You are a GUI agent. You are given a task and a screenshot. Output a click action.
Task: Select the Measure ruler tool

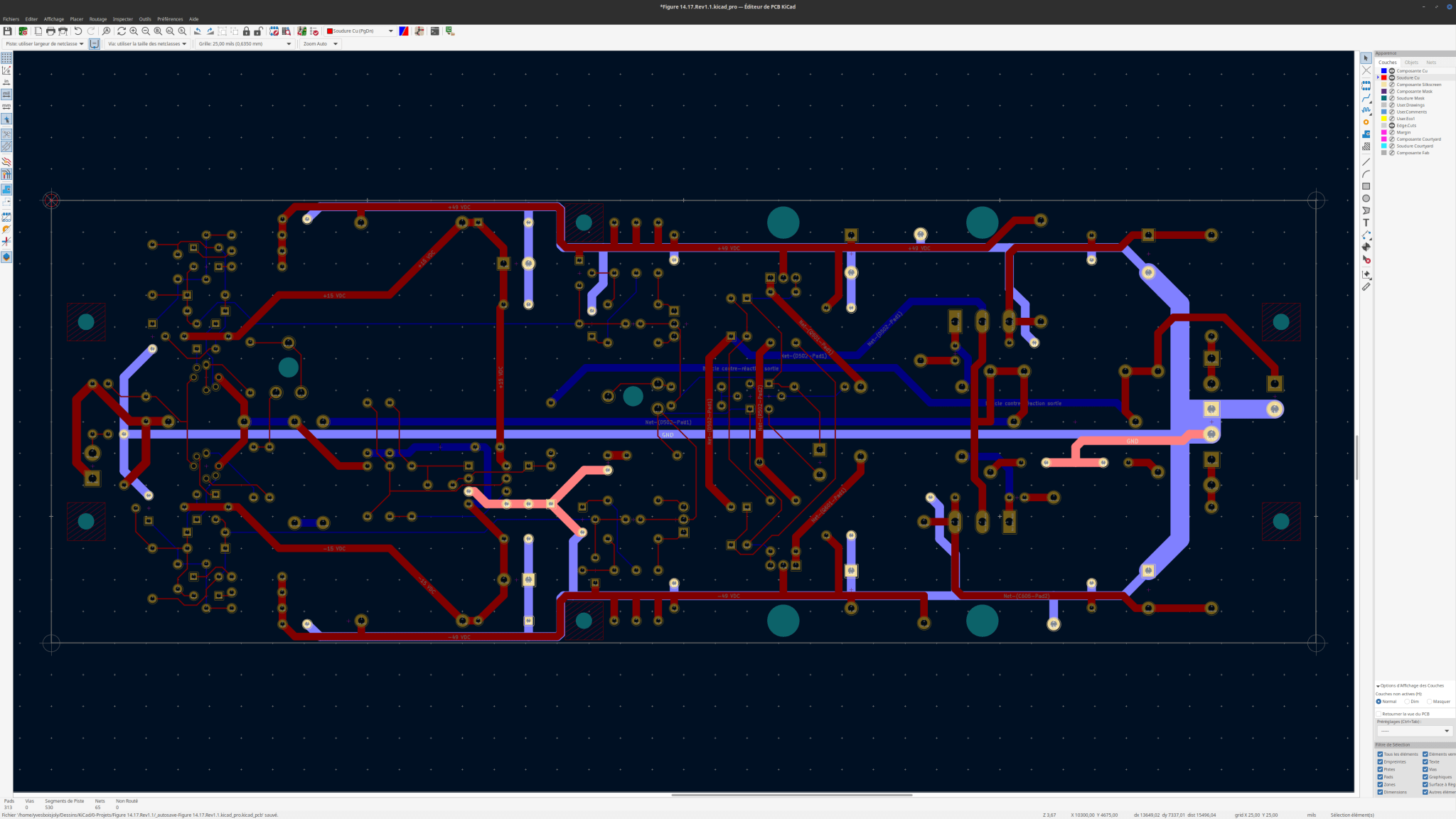pyautogui.click(x=1366, y=287)
